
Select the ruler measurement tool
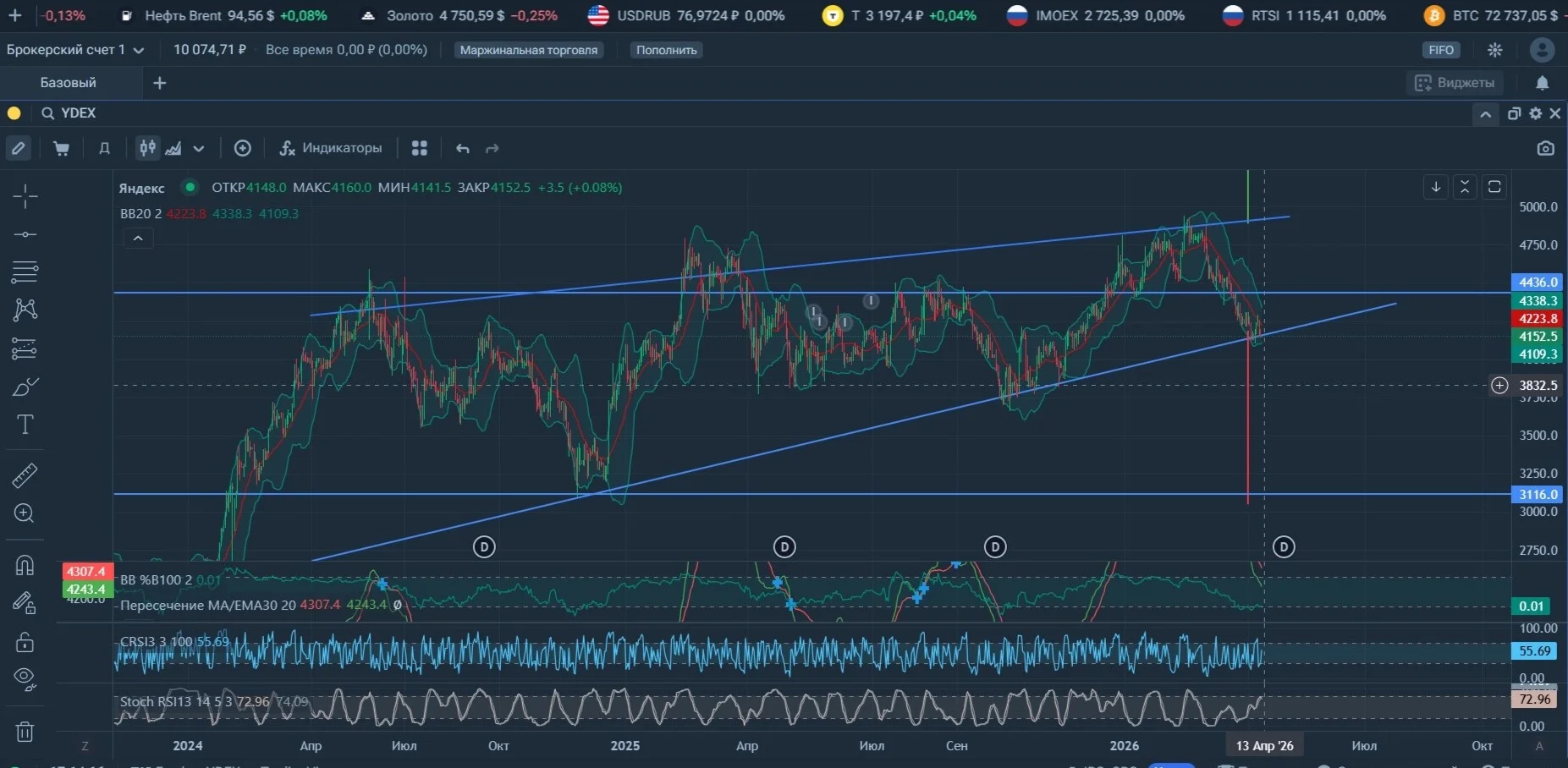[25, 475]
